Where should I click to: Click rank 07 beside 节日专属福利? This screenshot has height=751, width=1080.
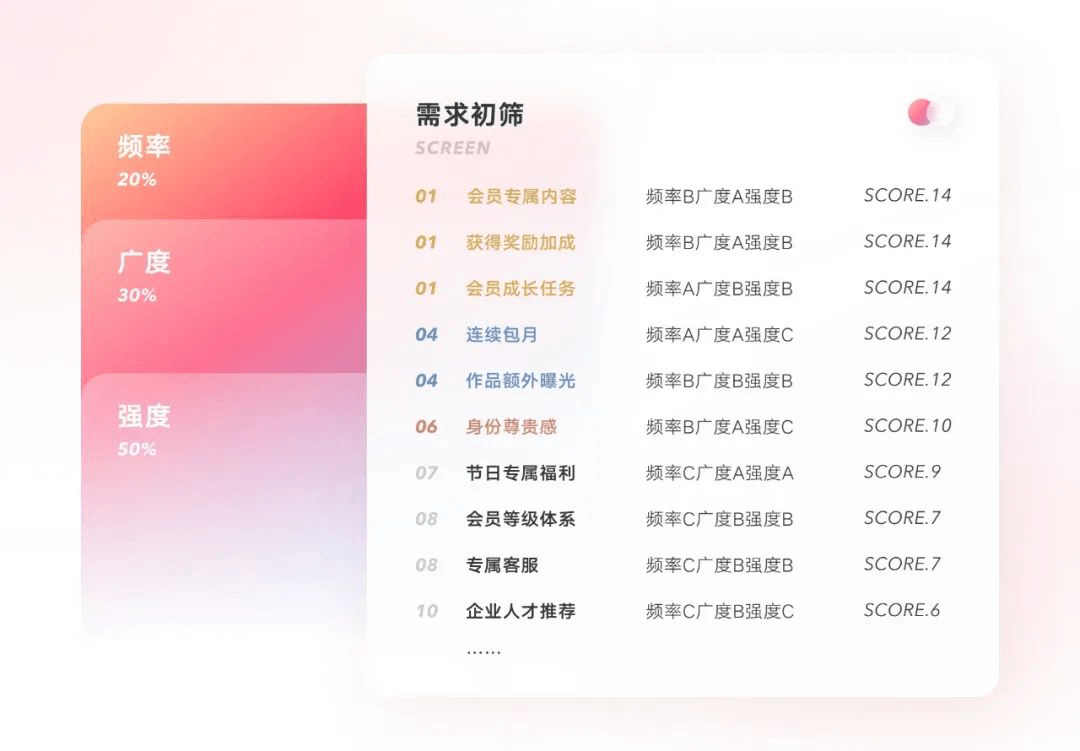(426, 473)
